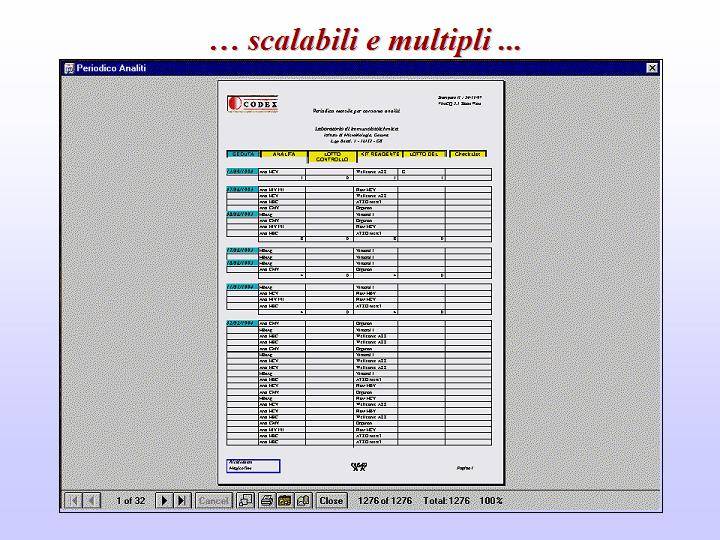Screen dimensions: 720x540
Task: Click the Periodico Analiti title bar icon
Action: pos(70,68)
